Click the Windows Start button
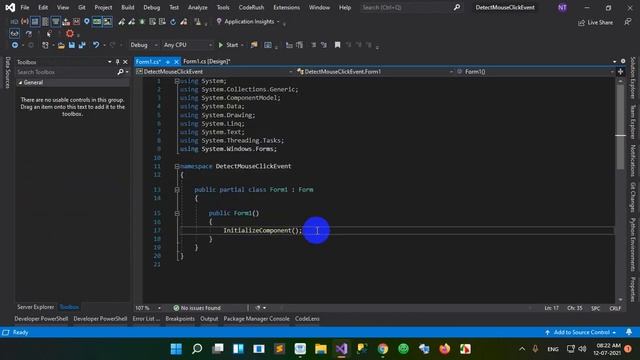This screenshot has width=640, height=360. (176, 349)
